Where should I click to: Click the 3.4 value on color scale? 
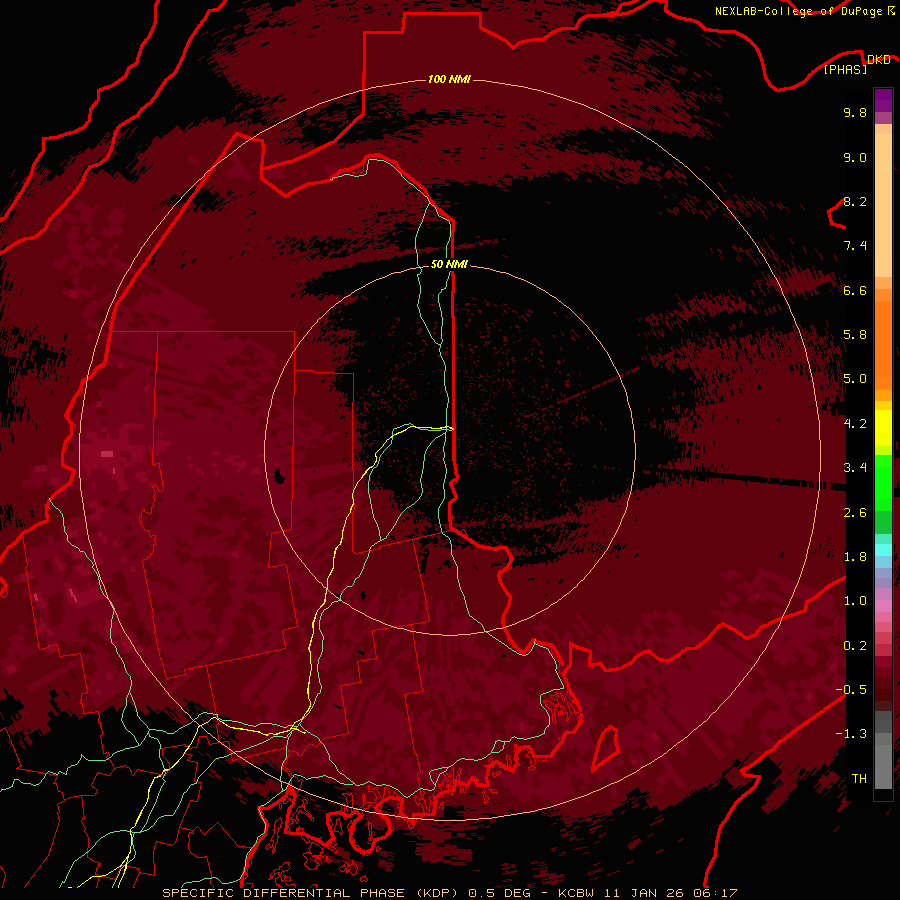[x=855, y=468]
